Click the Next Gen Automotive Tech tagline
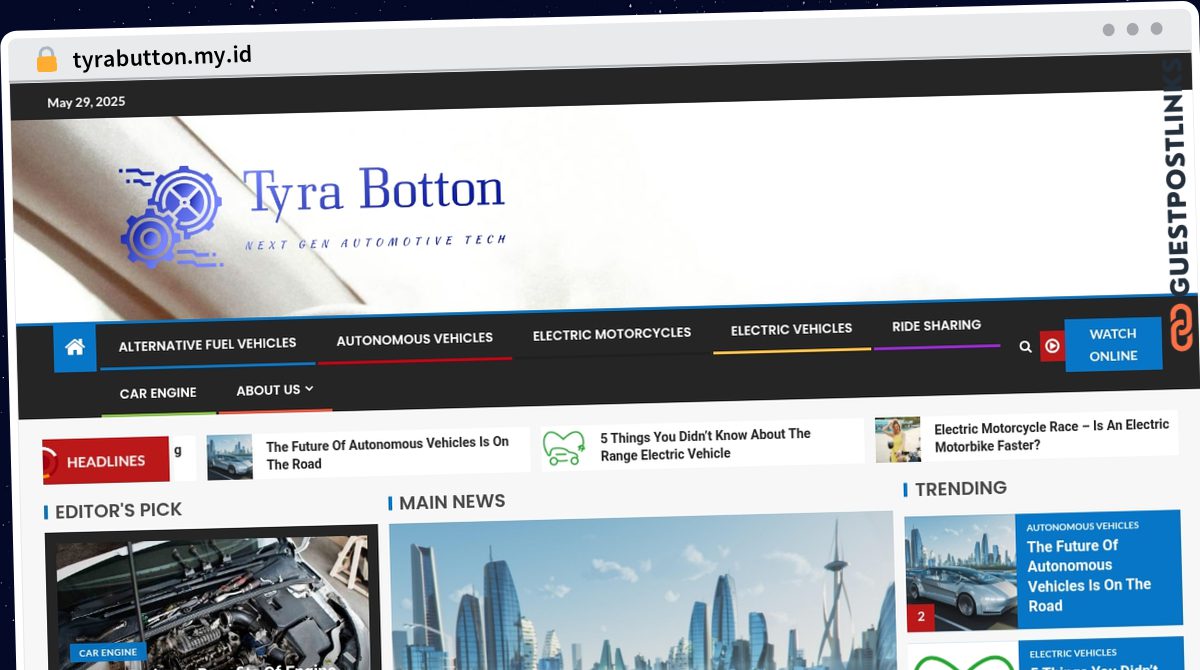The height and width of the screenshot is (670, 1200). pyautogui.click(x=376, y=242)
